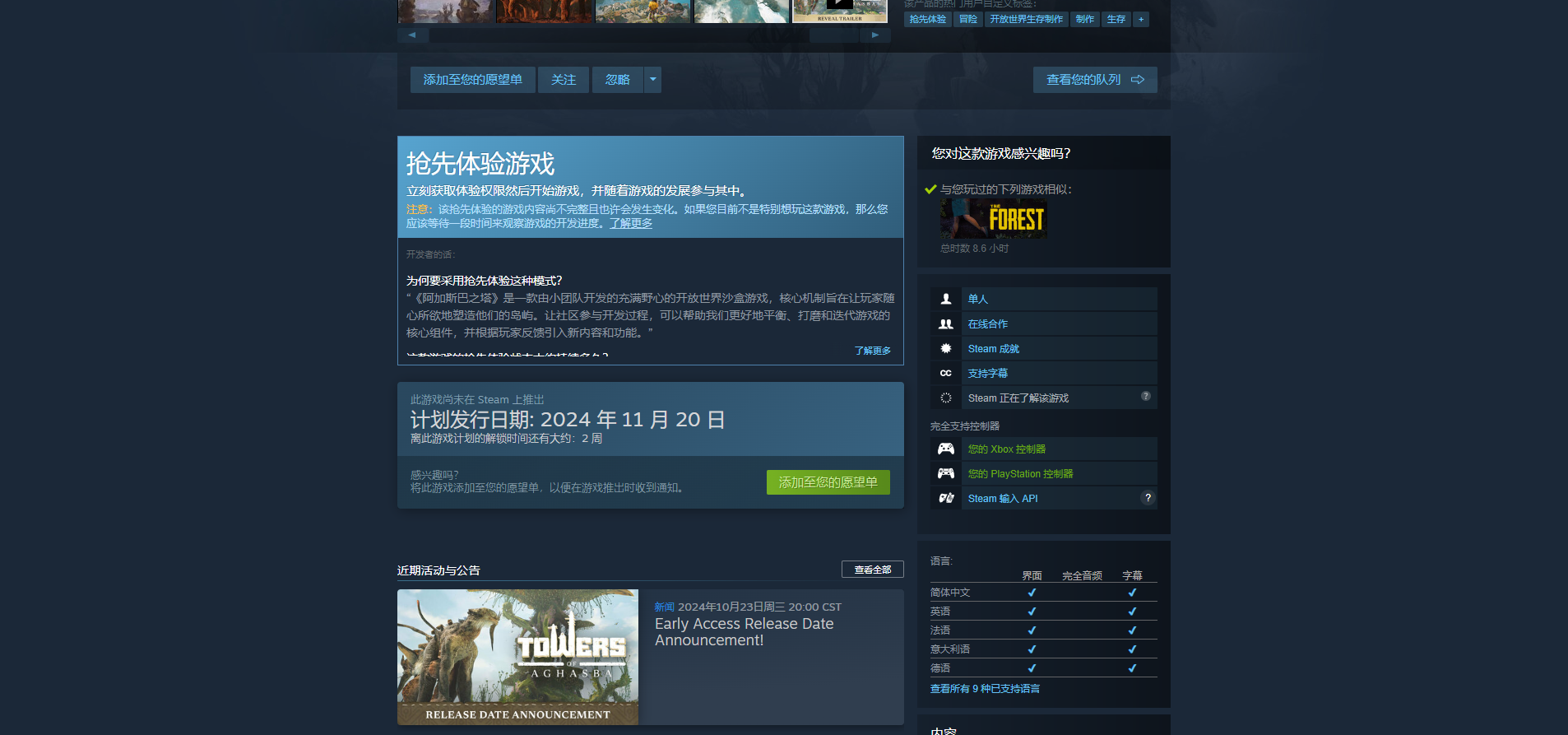Click green 添加至您的愿望单 button
This screenshot has height=735, width=1568.
[x=828, y=482]
